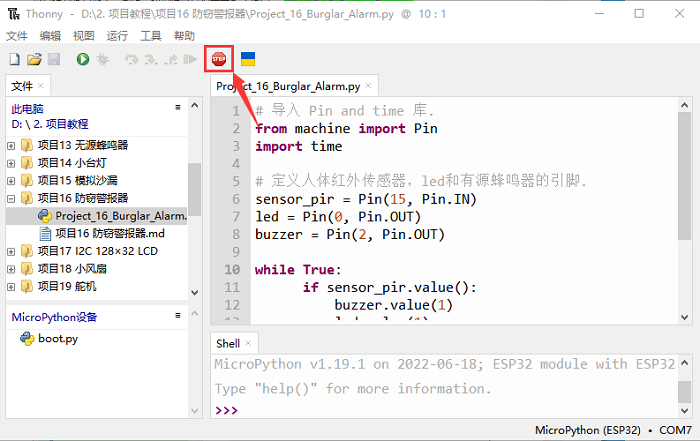Image resolution: width=700 pixels, height=441 pixels.
Task: Click the Ukraine flag support icon
Action: [x=247, y=60]
